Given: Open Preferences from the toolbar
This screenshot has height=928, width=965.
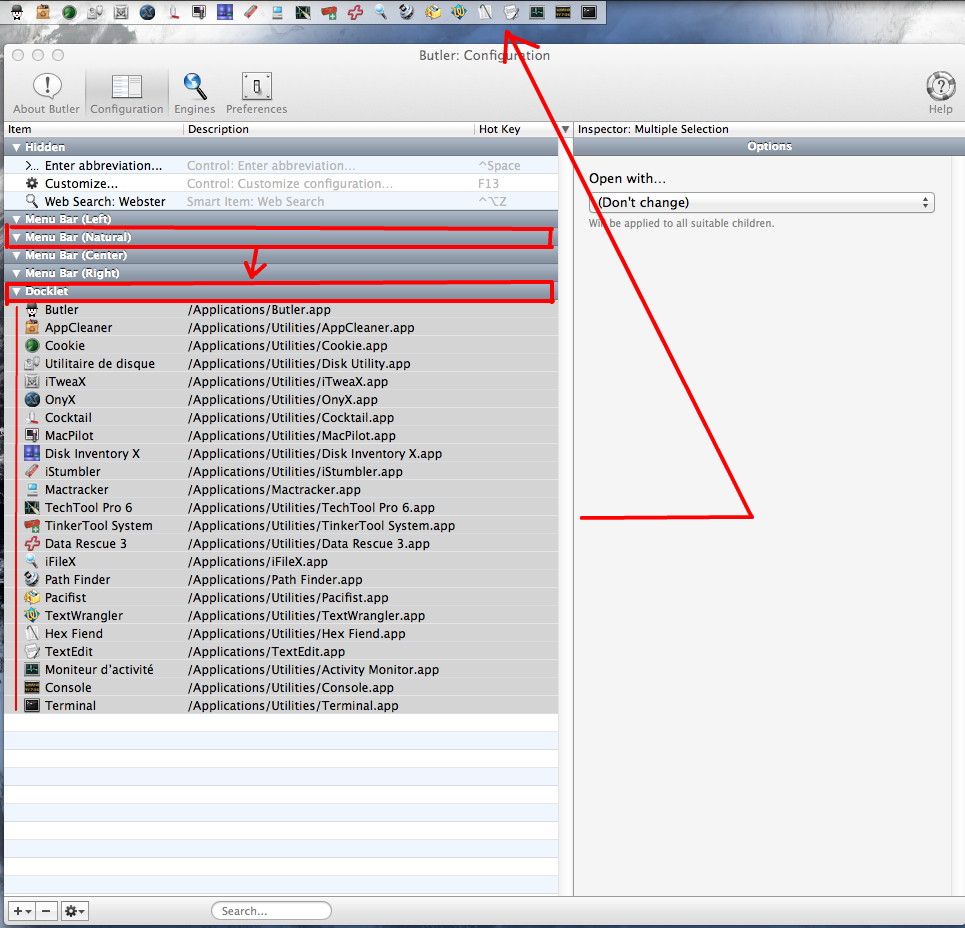Looking at the screenshot, I should click(x=256, y=92).
